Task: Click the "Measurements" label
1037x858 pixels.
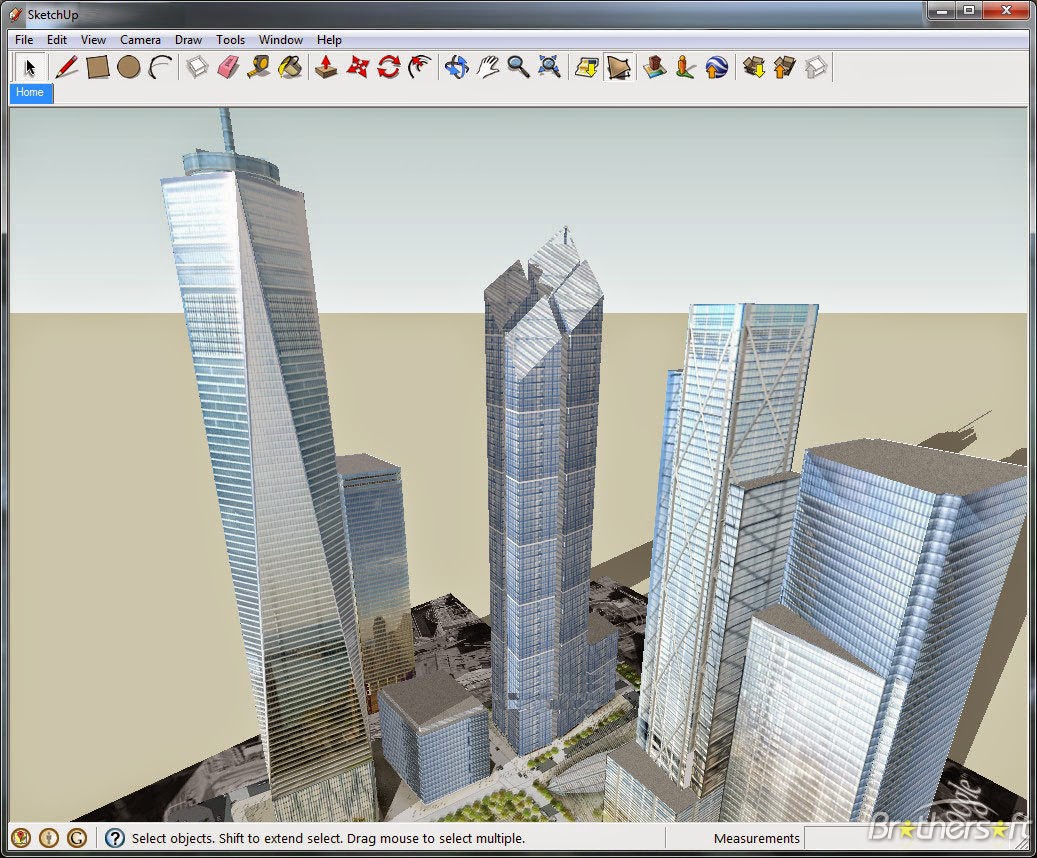Action: (x=757, y=838)
